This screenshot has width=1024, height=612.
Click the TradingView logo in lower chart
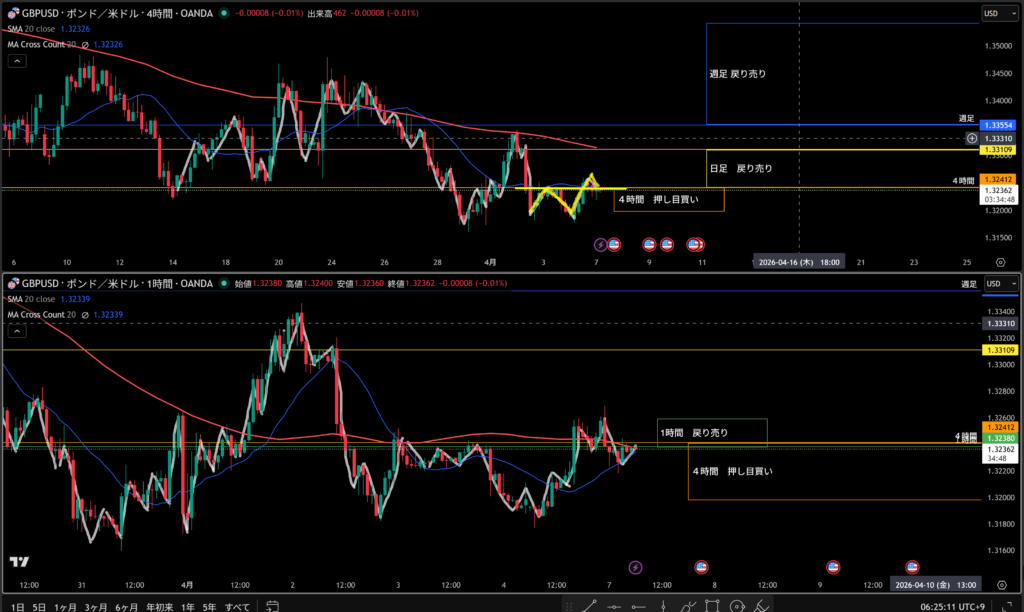(x=18, y=563)
